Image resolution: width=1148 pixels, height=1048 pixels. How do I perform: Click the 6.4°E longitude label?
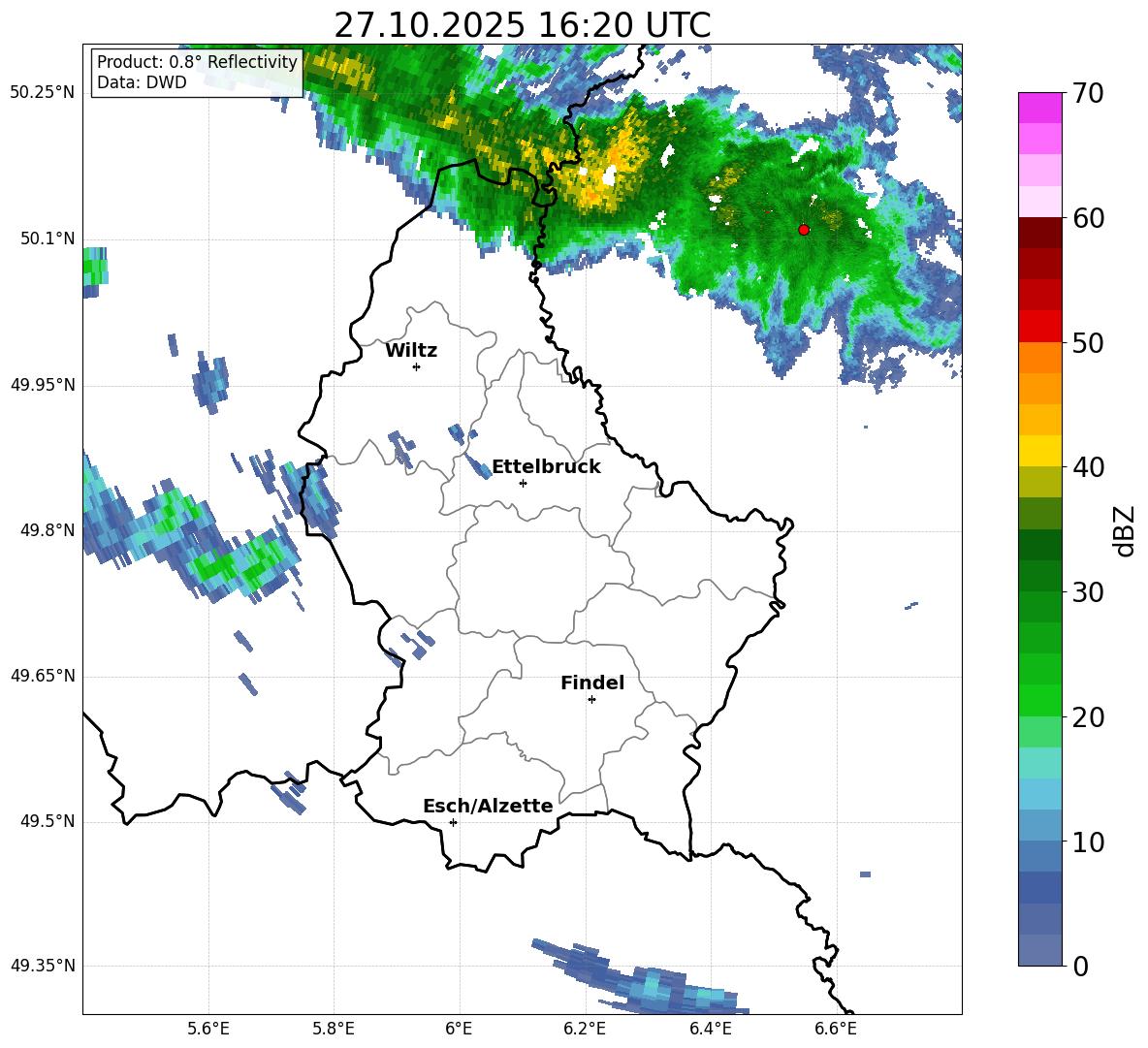[710, 1029]
